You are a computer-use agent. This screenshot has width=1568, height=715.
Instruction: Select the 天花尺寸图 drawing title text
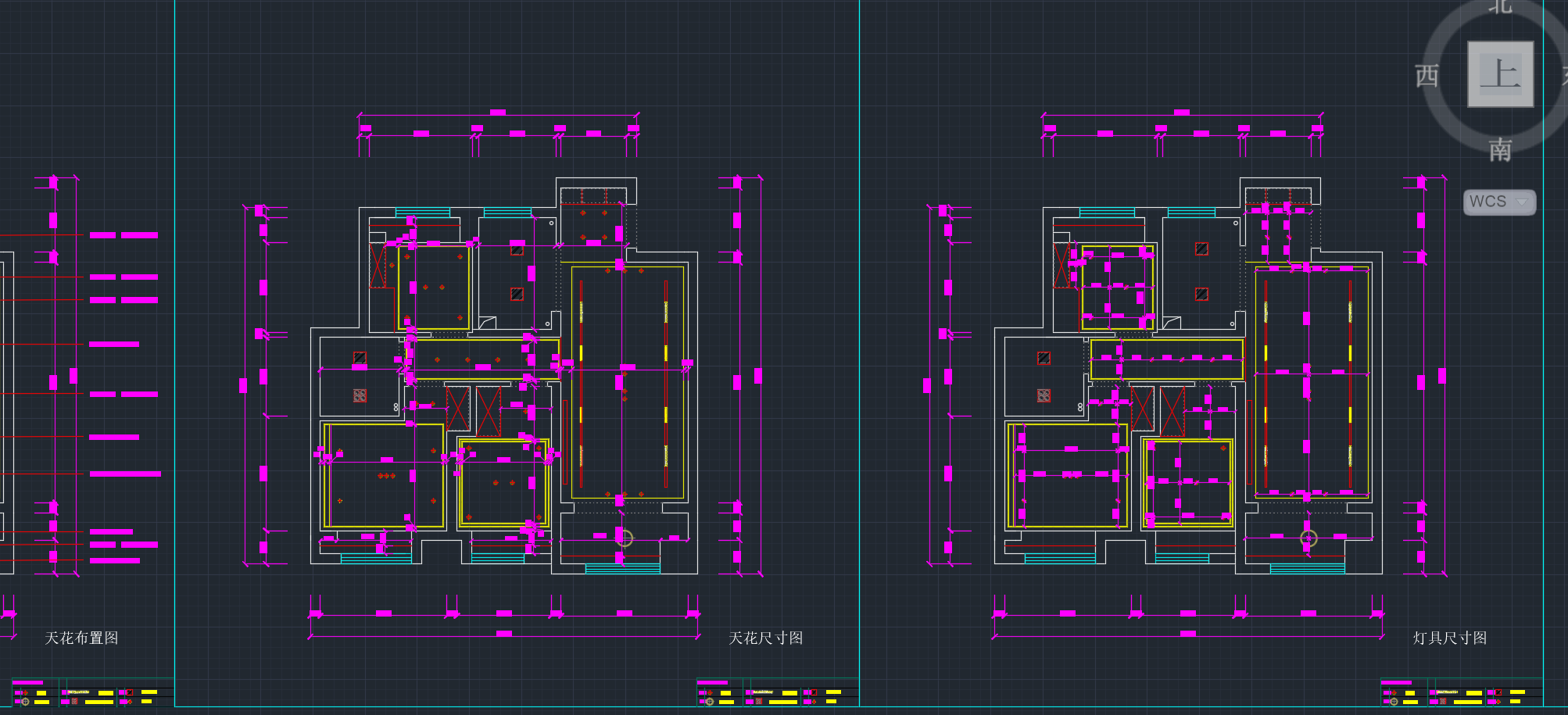tap(765, 638)
